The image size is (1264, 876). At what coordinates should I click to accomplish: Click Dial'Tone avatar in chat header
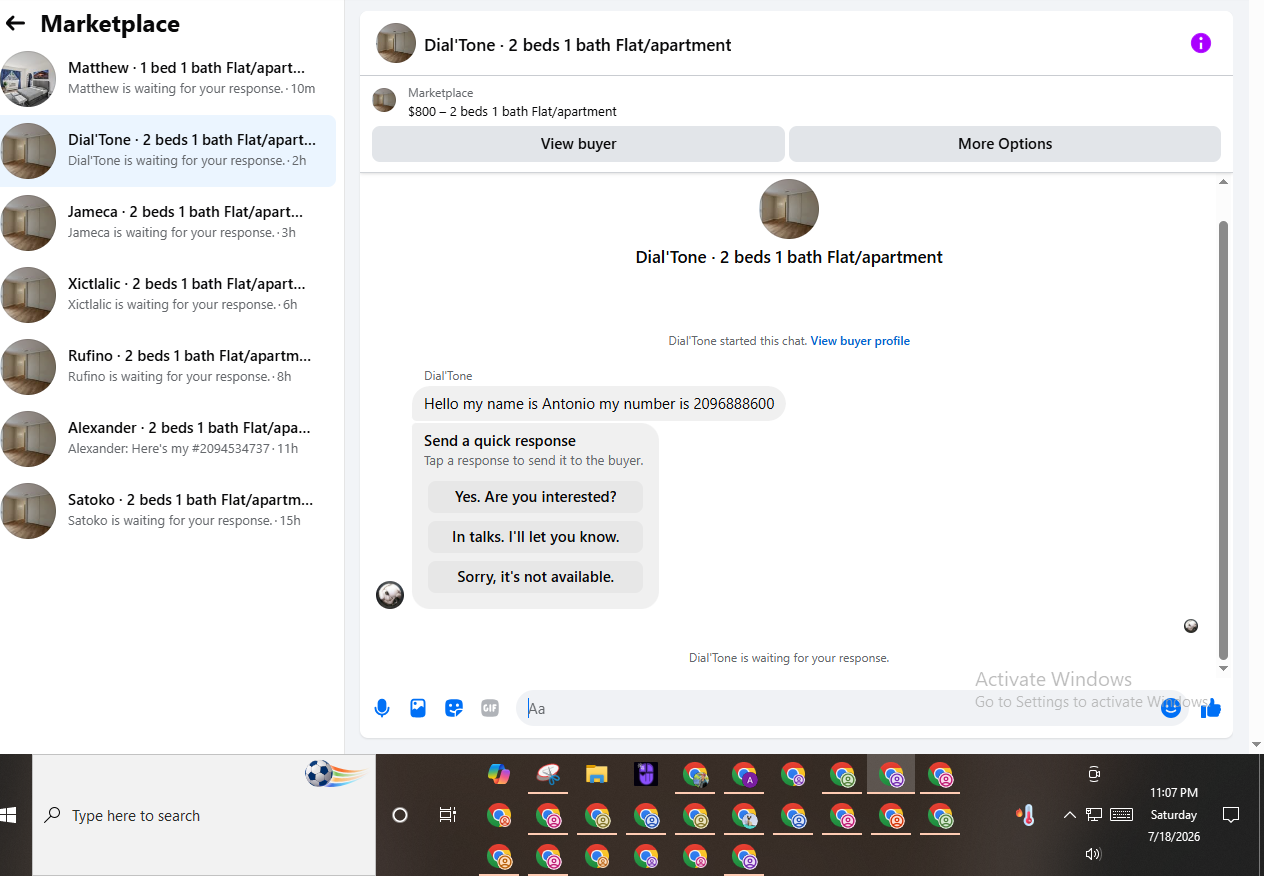396,43
